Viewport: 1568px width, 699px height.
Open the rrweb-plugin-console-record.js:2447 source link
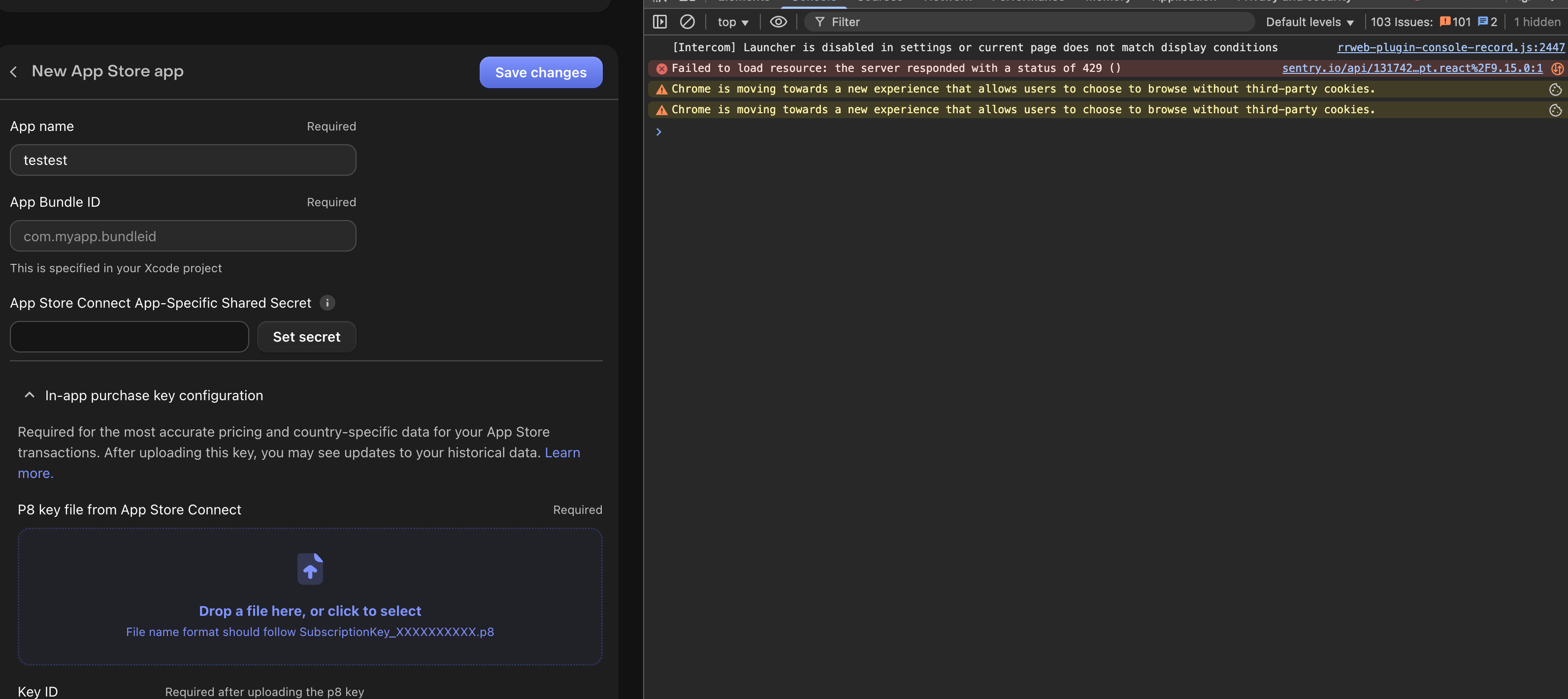coord(1450,47)
